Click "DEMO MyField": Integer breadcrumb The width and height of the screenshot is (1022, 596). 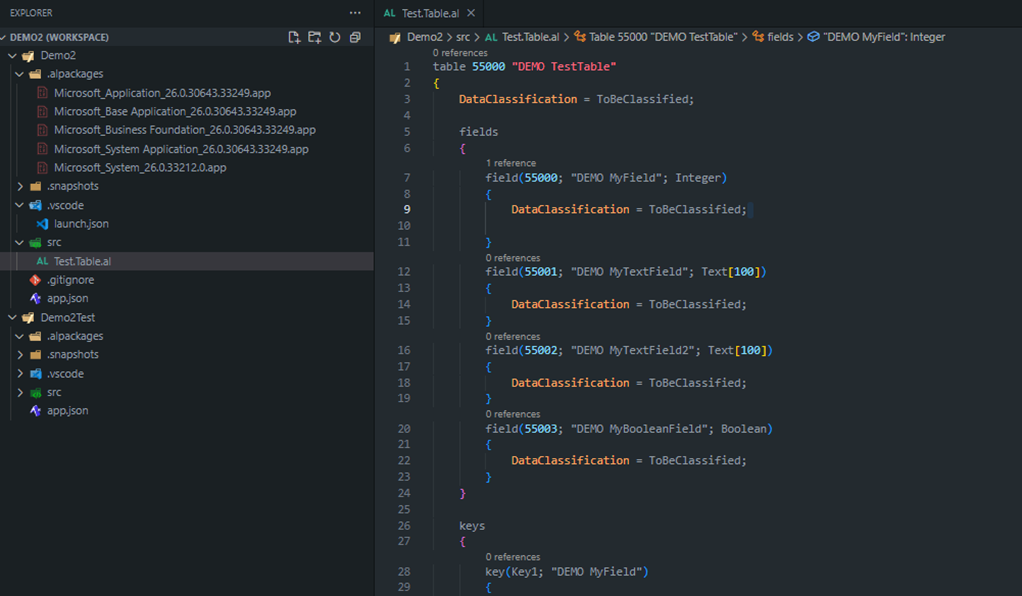(884, 37)
